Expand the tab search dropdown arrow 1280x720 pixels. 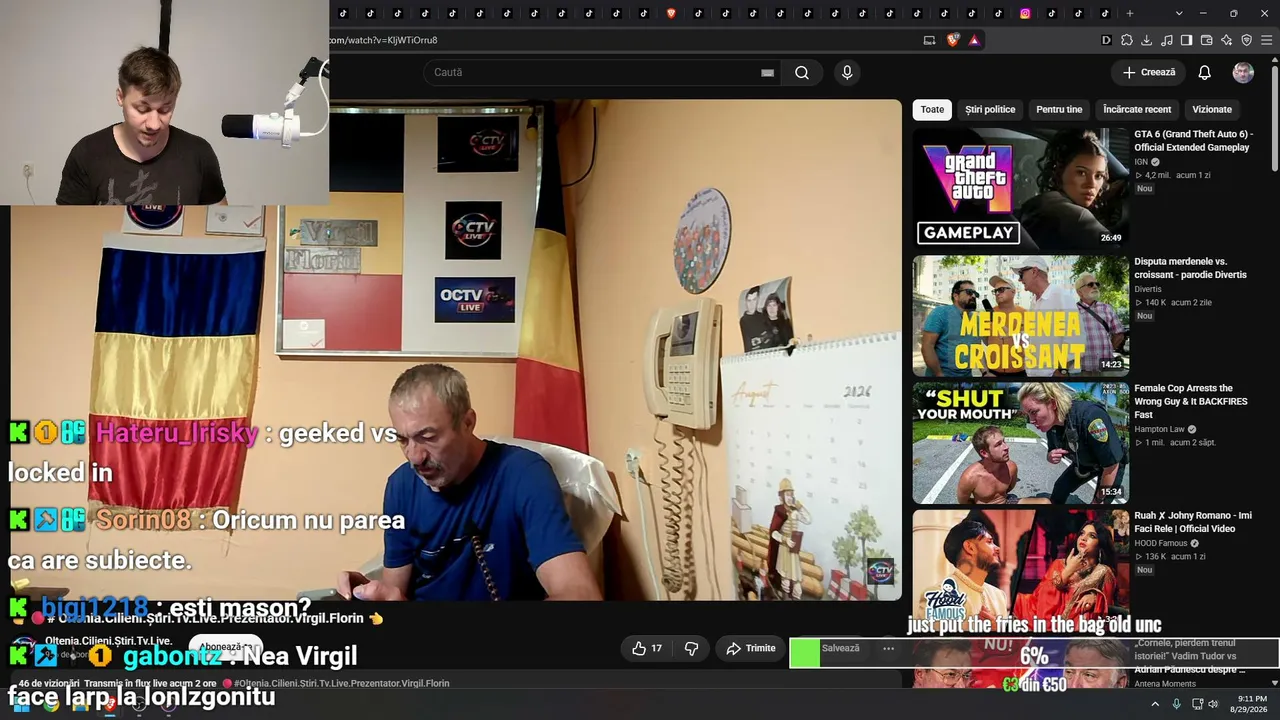pyautogui.click(x=1179, y=13)
